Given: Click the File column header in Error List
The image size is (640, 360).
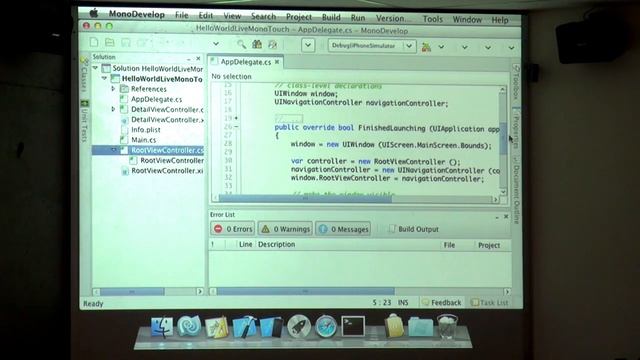Looking at the screenshot, I should pos(449,245).
